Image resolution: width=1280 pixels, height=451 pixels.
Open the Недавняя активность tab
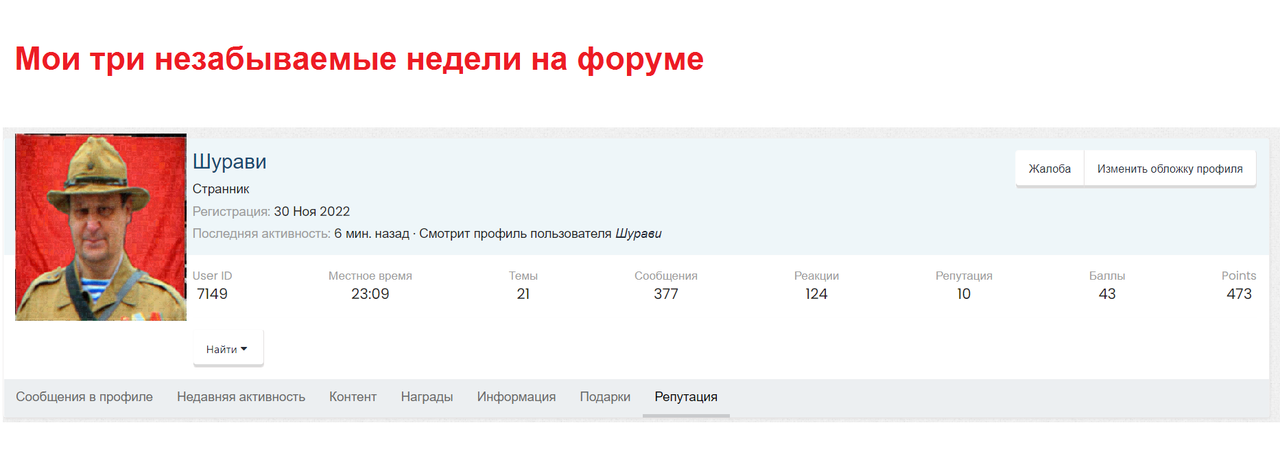[x=241, y=397]
